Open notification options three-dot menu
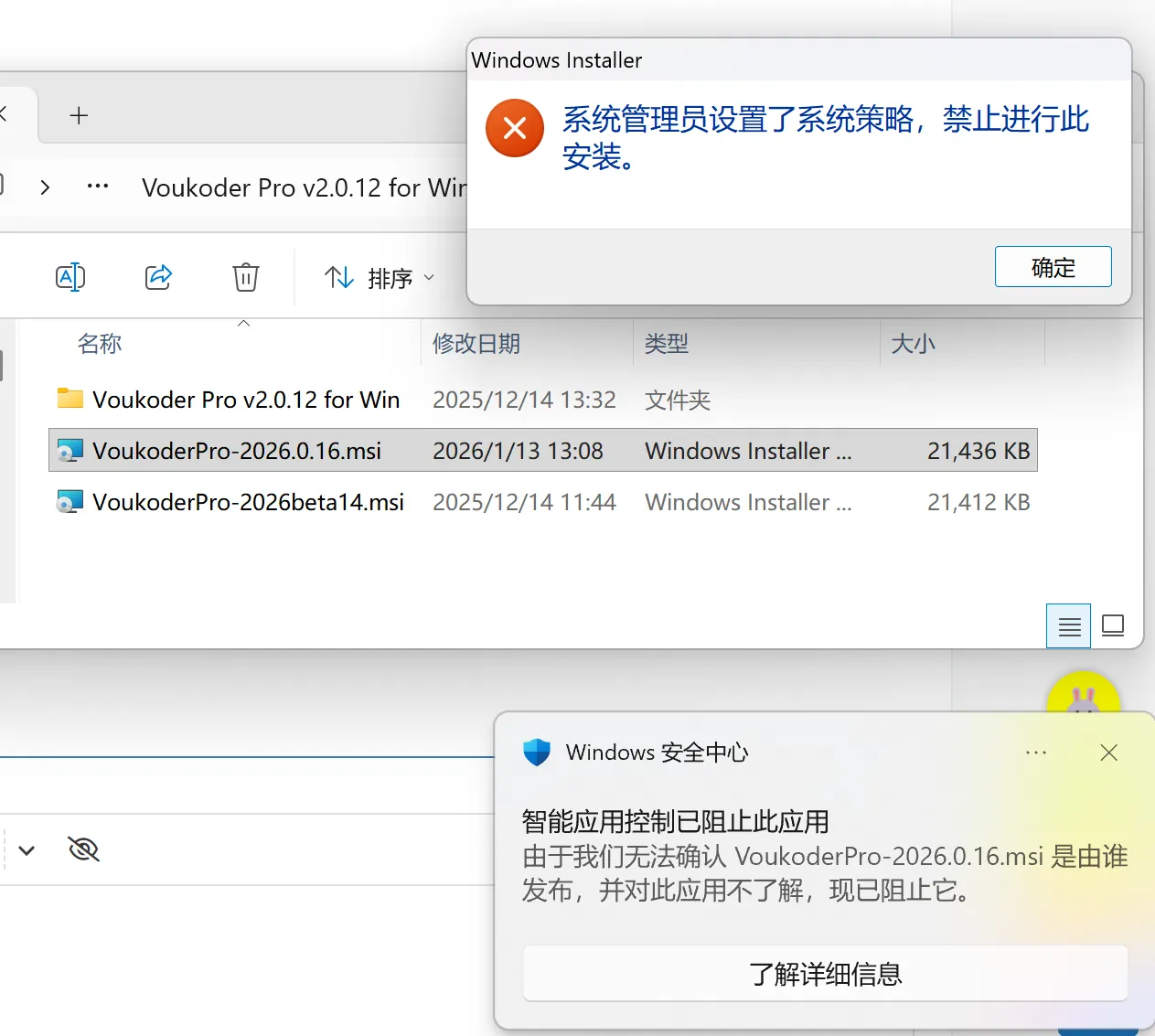This screenshot has width=1155, height=1036. click(1036, 753)
